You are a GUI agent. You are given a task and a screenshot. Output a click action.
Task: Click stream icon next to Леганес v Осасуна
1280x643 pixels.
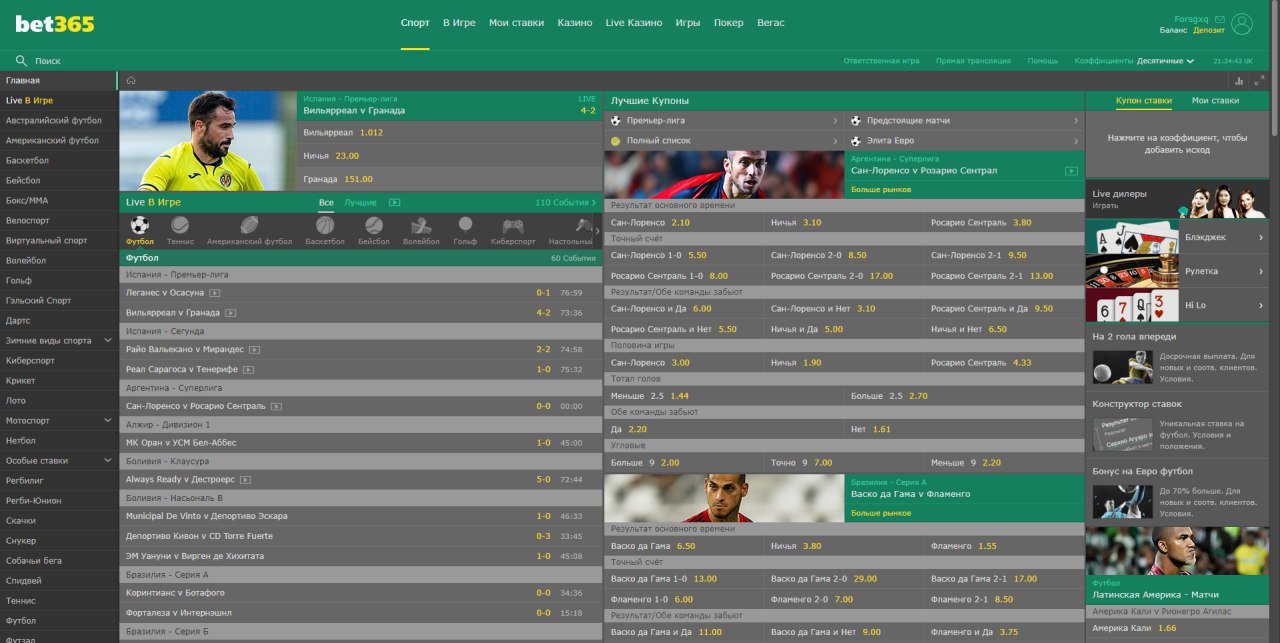[214, 293]
